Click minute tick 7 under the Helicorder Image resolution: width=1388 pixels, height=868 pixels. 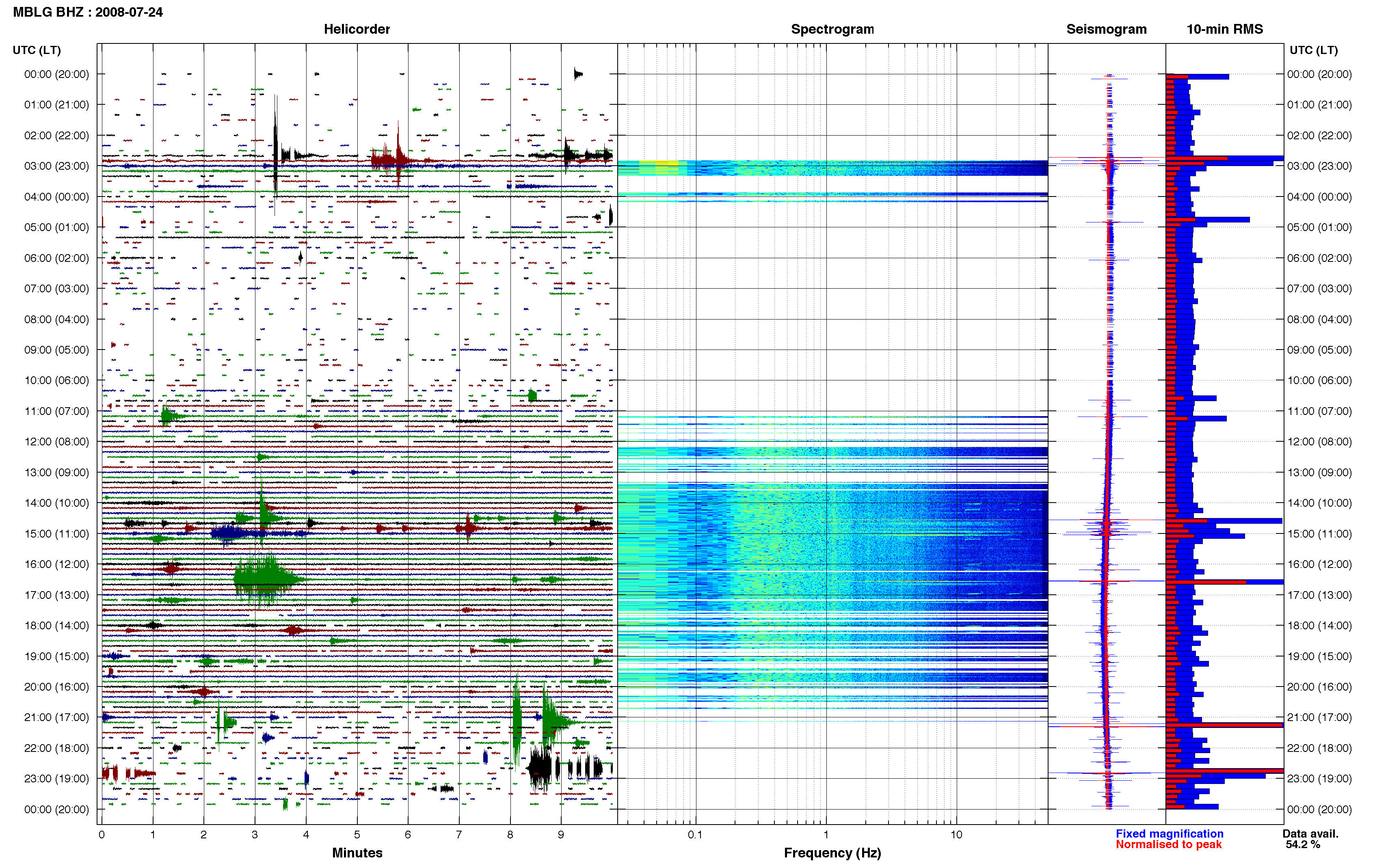point(458,835)
